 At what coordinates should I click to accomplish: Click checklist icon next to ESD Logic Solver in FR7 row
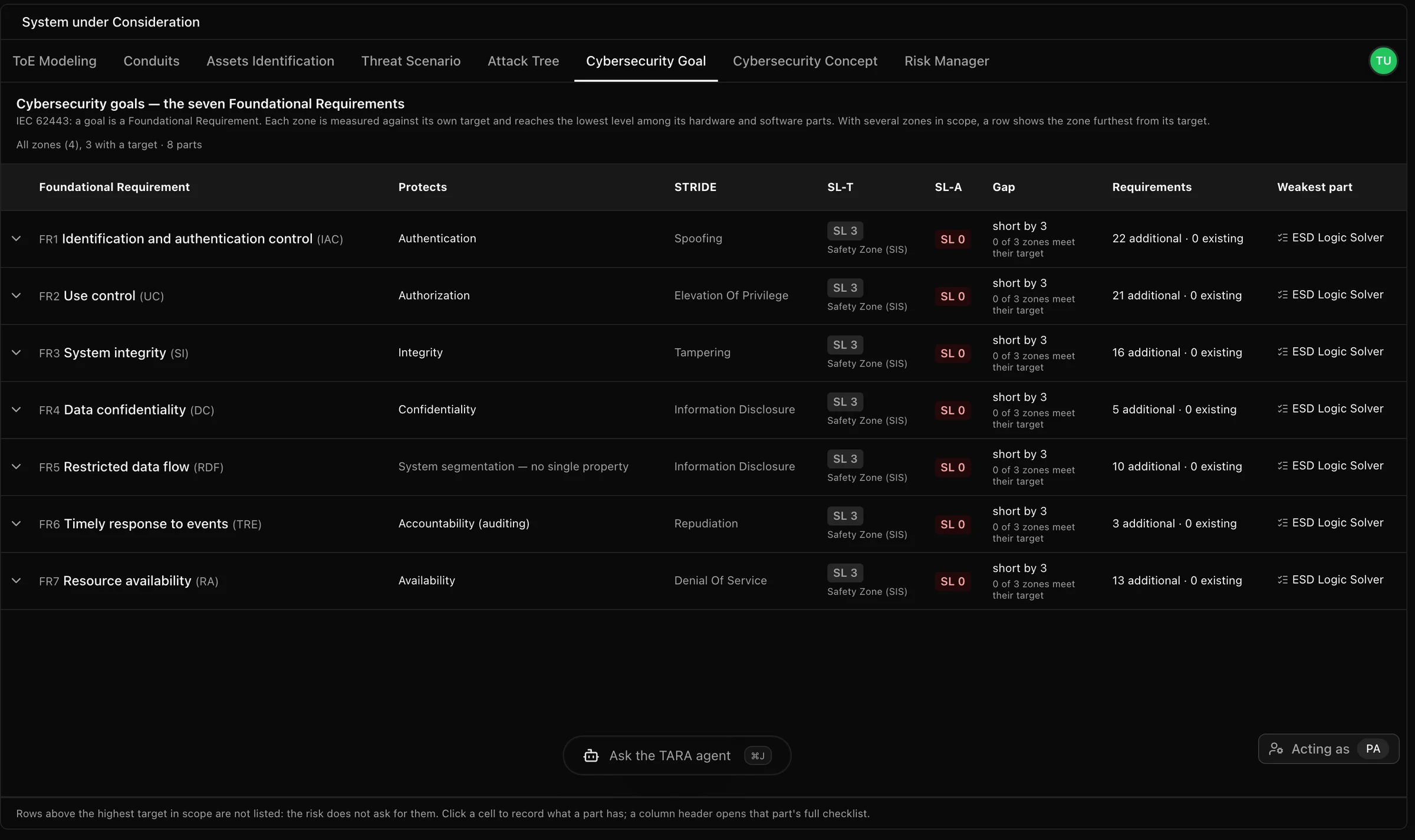coord(1282,580)
